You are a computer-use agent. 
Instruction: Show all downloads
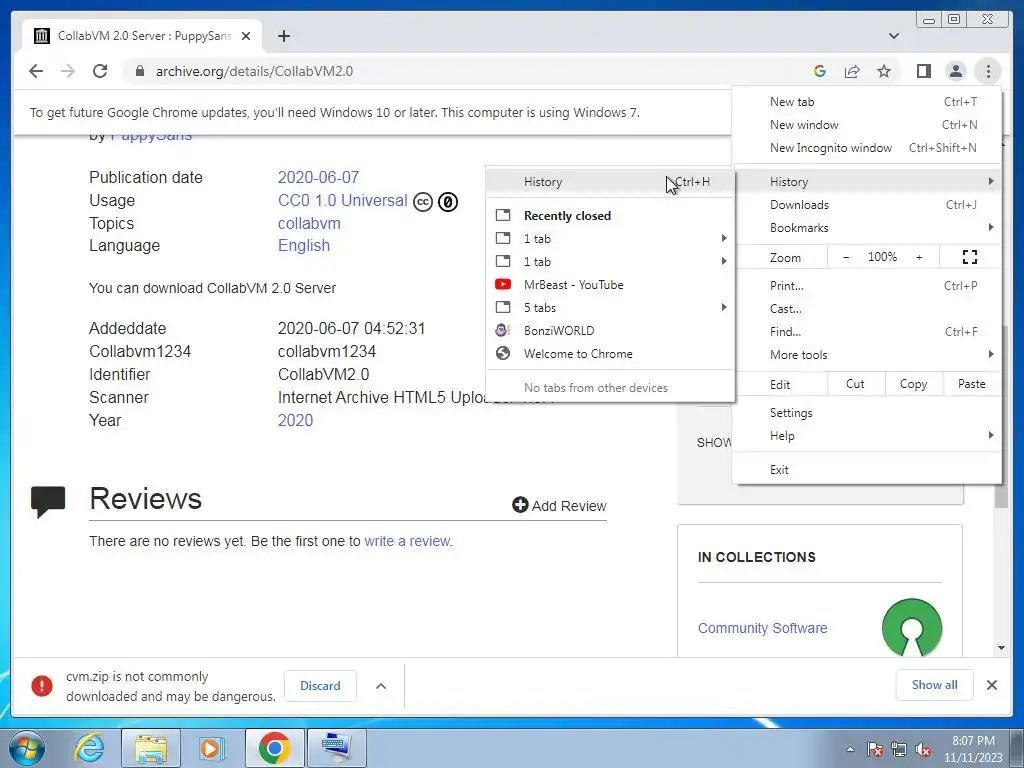[x=935, y=684]
